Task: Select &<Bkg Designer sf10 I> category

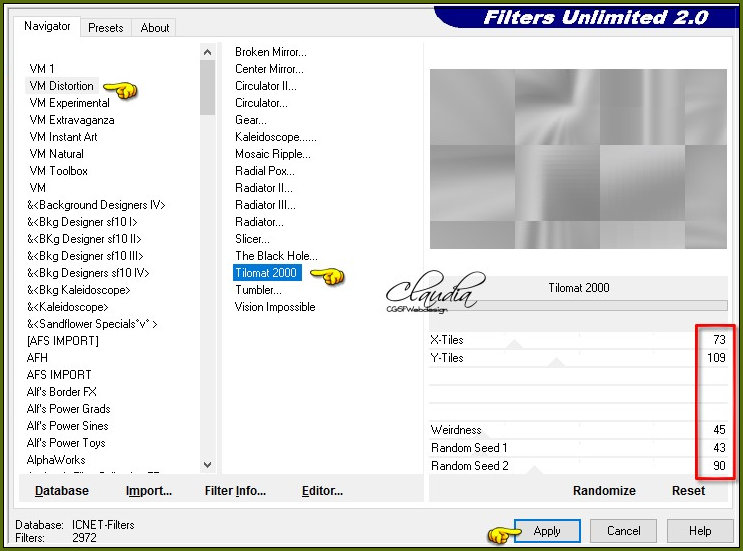Action: [82, 222]
